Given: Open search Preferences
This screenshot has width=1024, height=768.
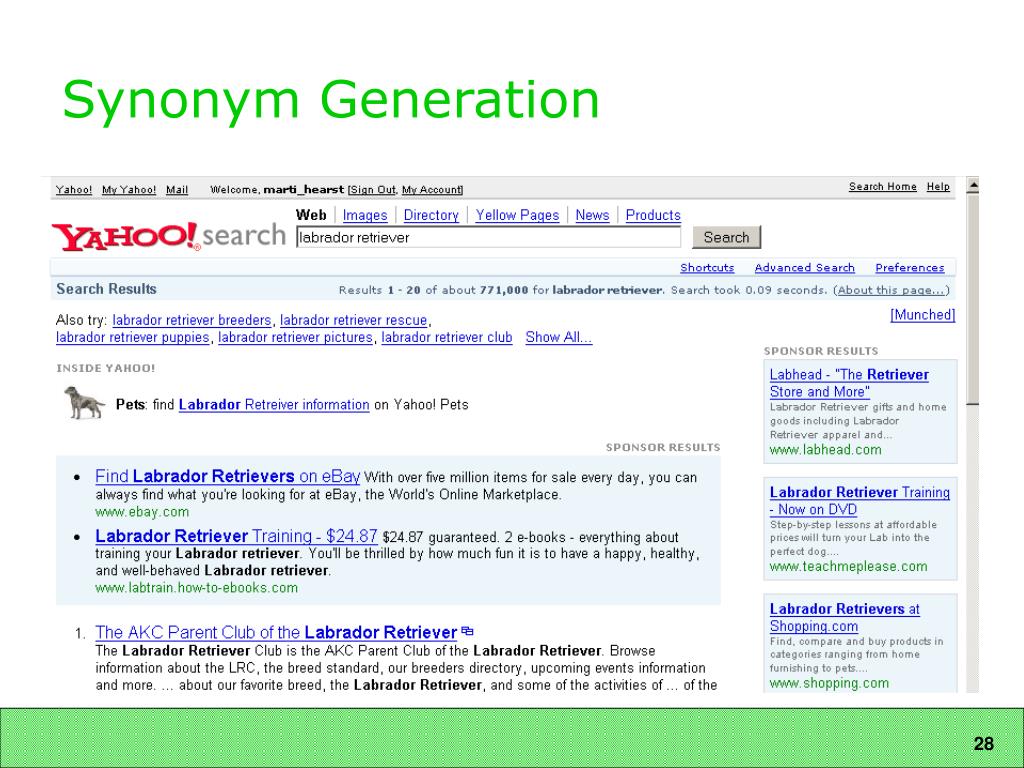Looking at the screenshot, I should (910, 268).
